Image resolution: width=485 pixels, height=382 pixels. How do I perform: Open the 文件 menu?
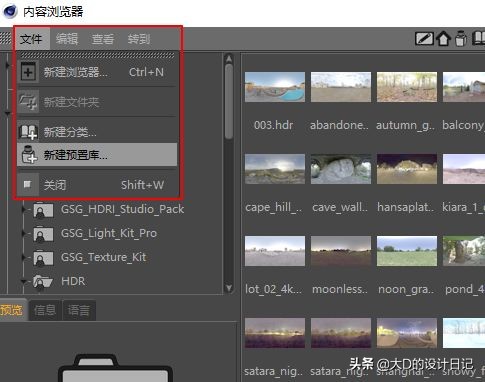click(x=32, y=39)
